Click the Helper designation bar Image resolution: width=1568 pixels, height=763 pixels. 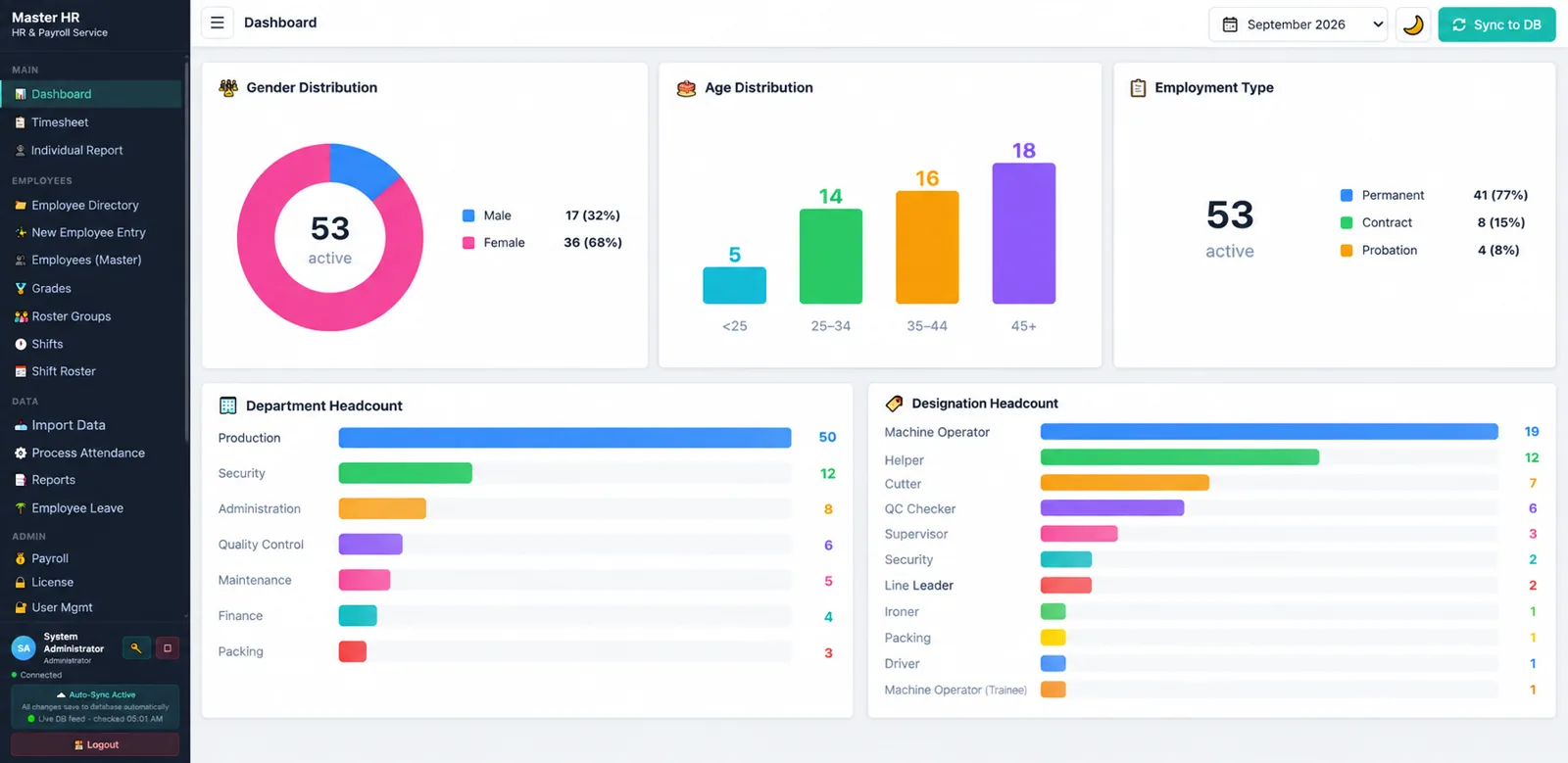(1180, 456)
